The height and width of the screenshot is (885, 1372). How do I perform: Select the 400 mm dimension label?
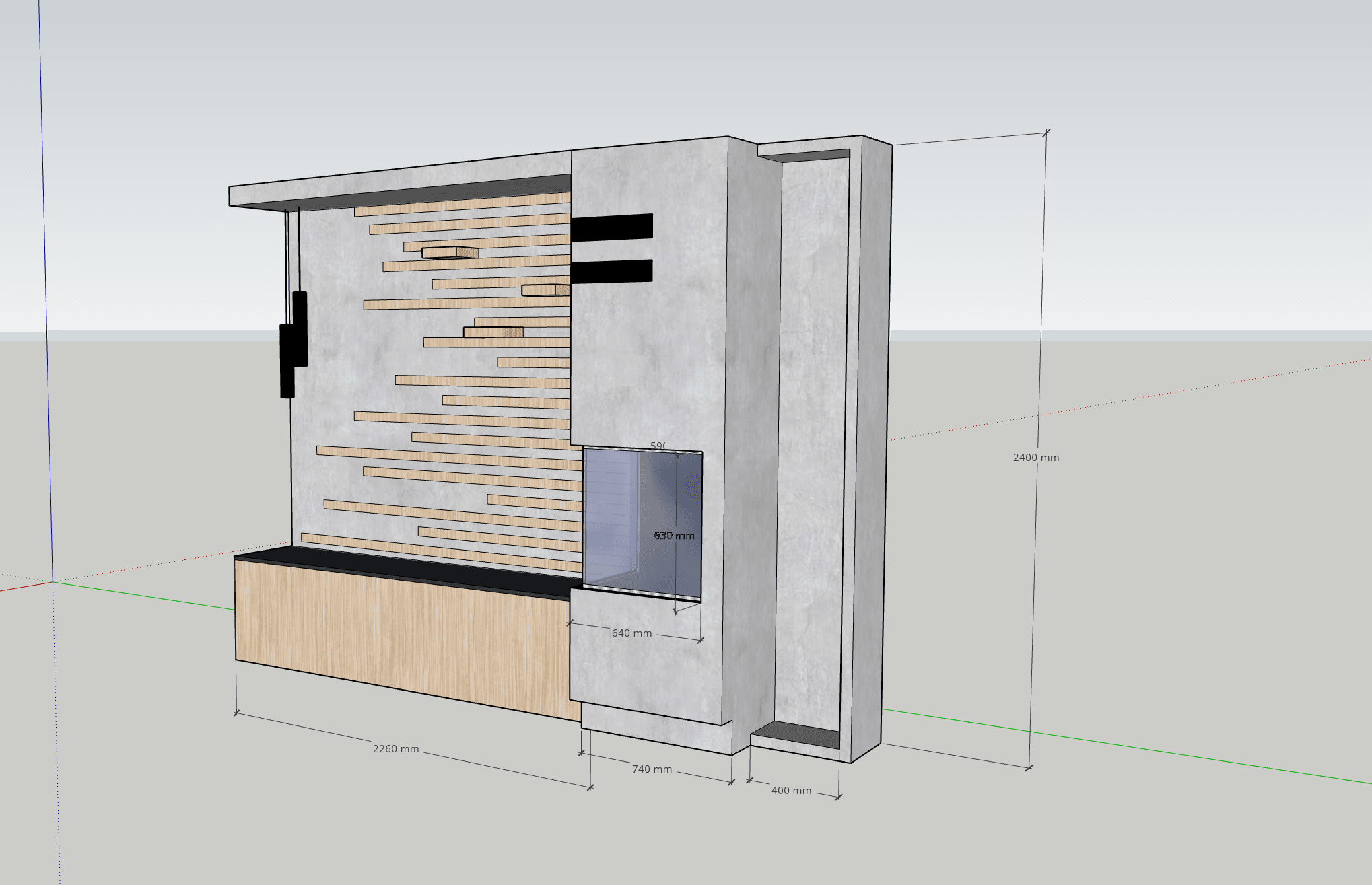(x=791, y=791)
